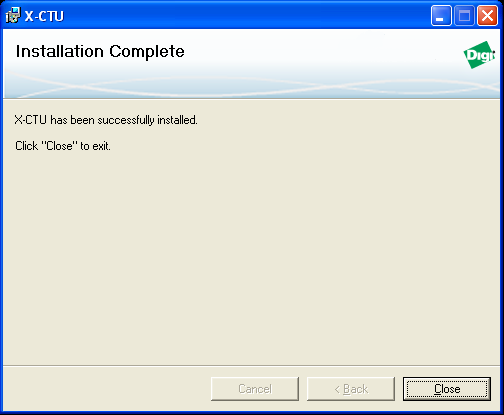Click the X-CTU title text in title bar
The image size is (504, 415).
pos(44,16)
